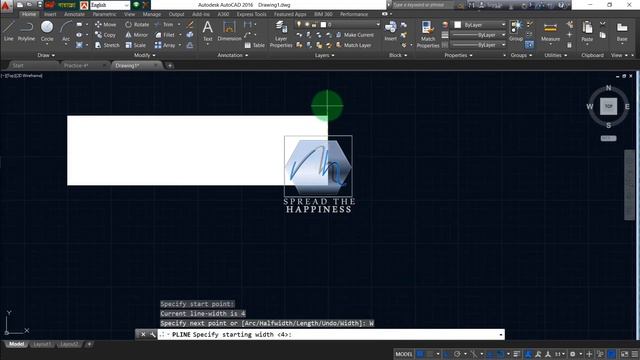Click the Scale tool
The height and width of the screenshot is (360, 640).
point(136,45)
